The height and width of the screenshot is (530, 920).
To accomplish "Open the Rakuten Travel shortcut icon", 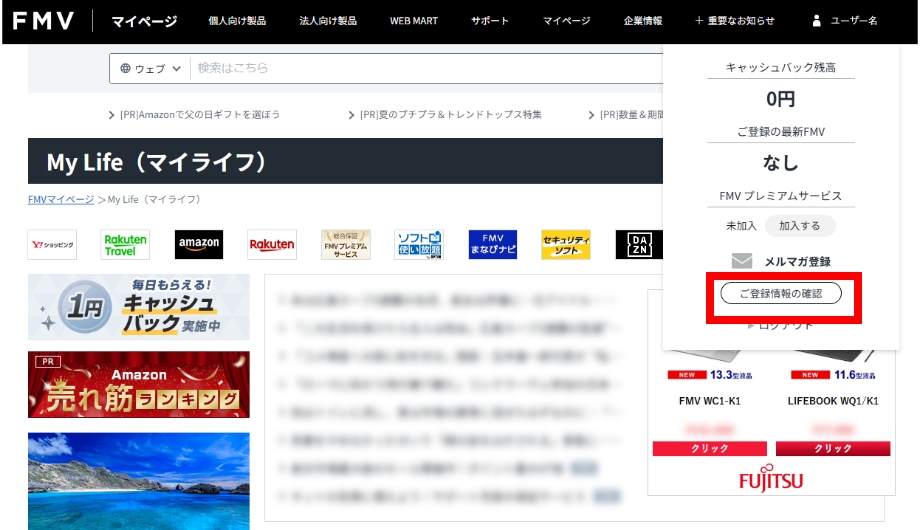I will (125, 245).
